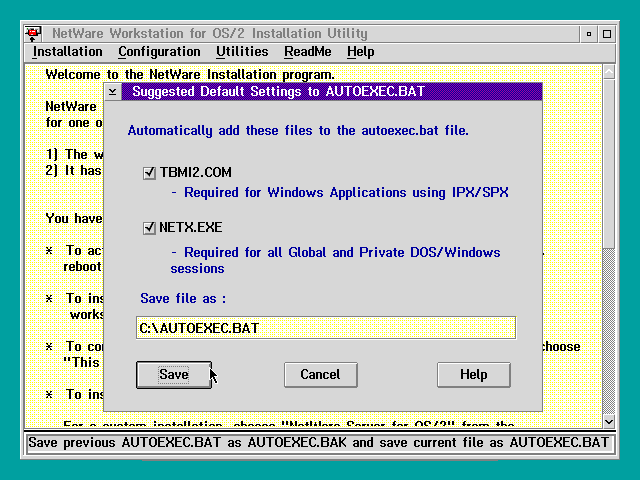Viewport: 640px width, 480px height.
Task: Minimize the NetWare installation window
Action: pyautogui.click(x=589, y=34)
